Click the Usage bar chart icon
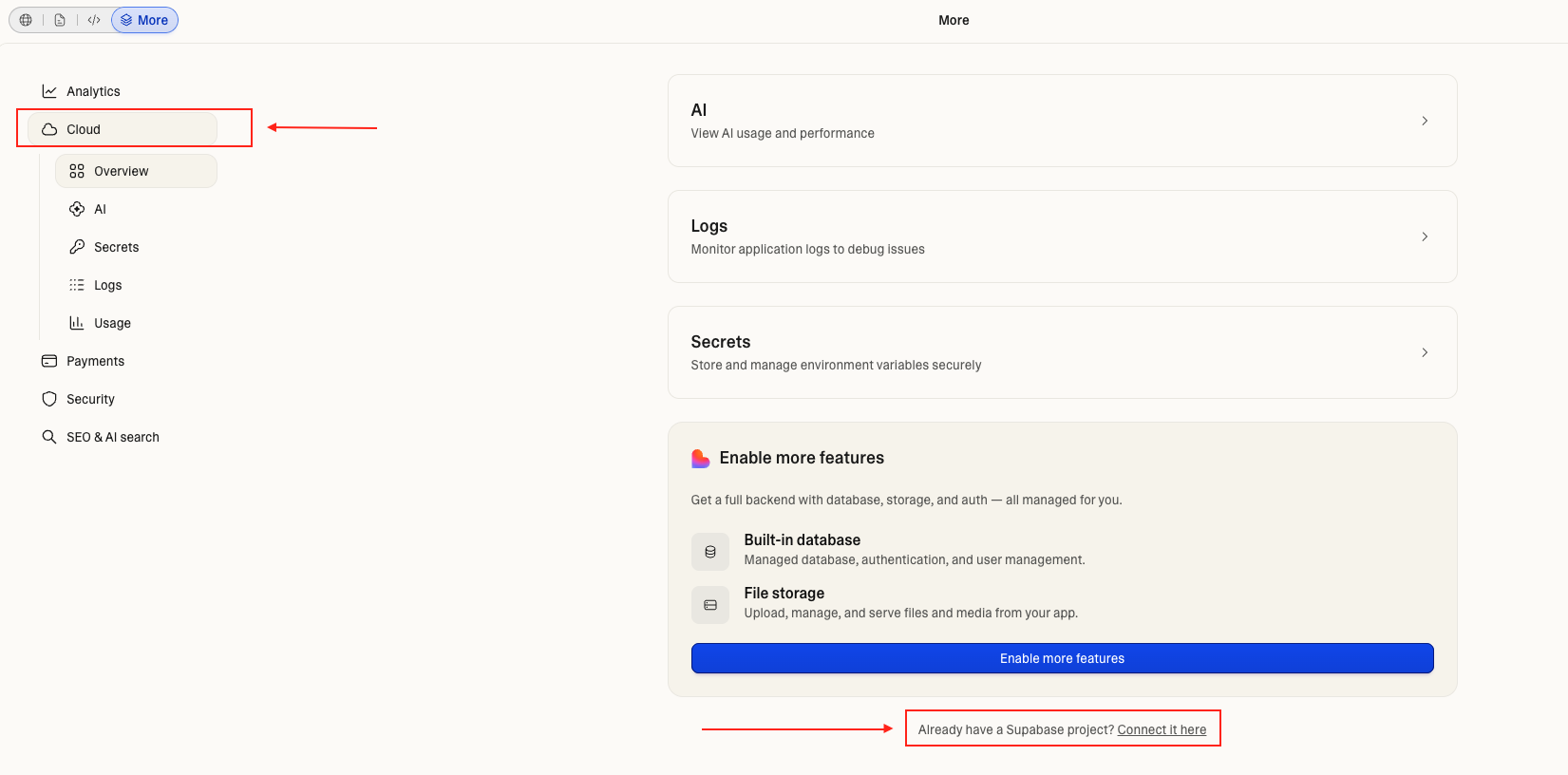This screenshot has width=1568, height=775. (x=77, y=323)
